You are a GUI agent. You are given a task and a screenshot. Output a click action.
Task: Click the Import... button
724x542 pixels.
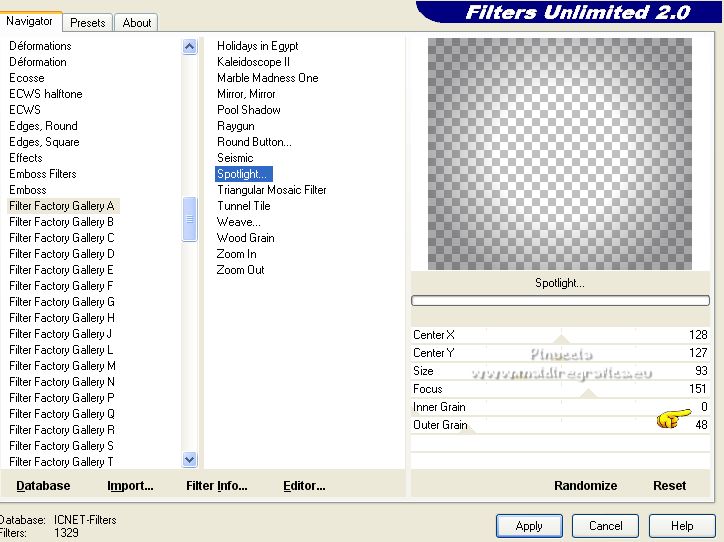(130, 486)
